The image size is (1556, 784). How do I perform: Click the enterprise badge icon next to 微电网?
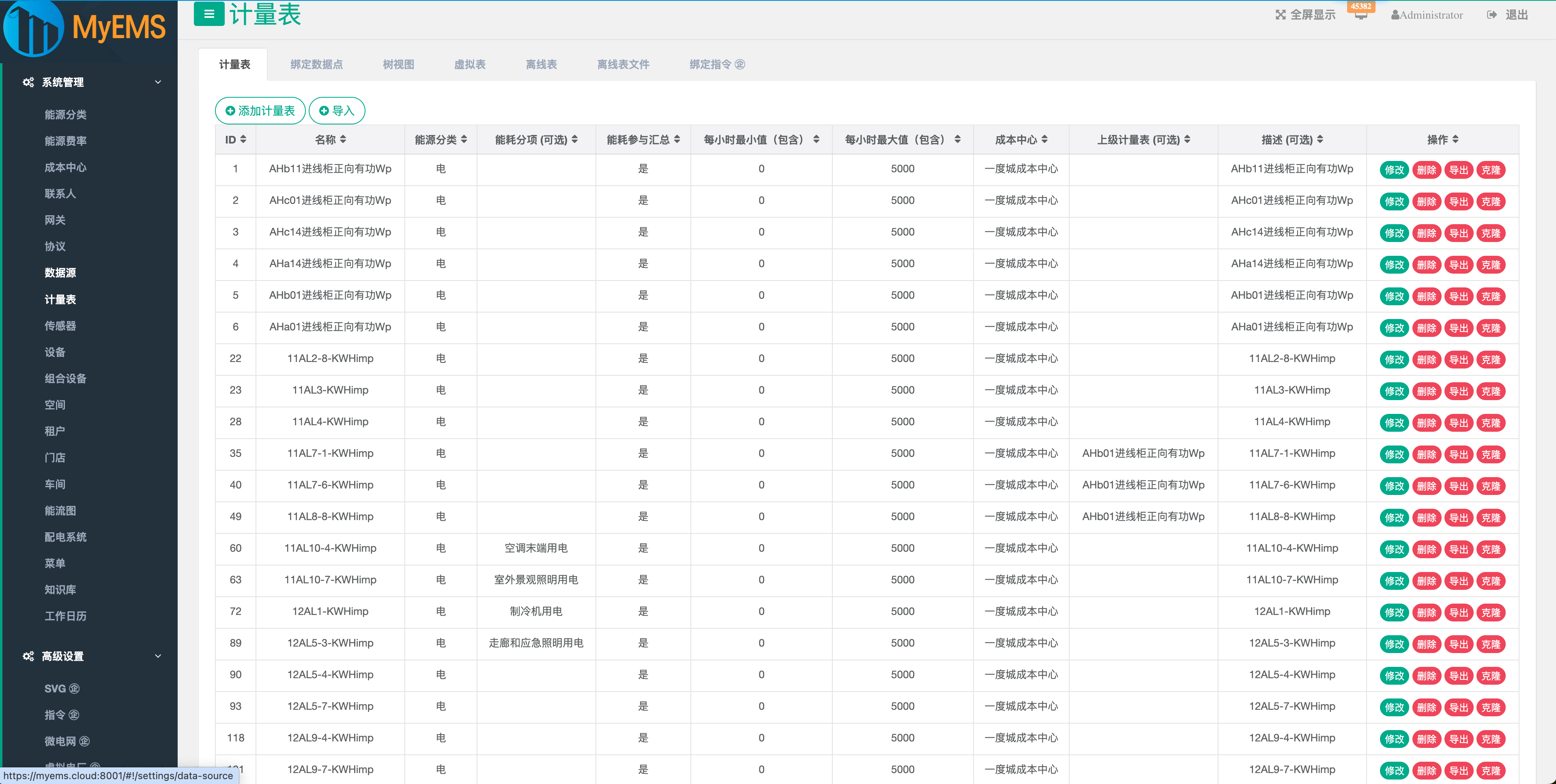[x=84, y=741]
